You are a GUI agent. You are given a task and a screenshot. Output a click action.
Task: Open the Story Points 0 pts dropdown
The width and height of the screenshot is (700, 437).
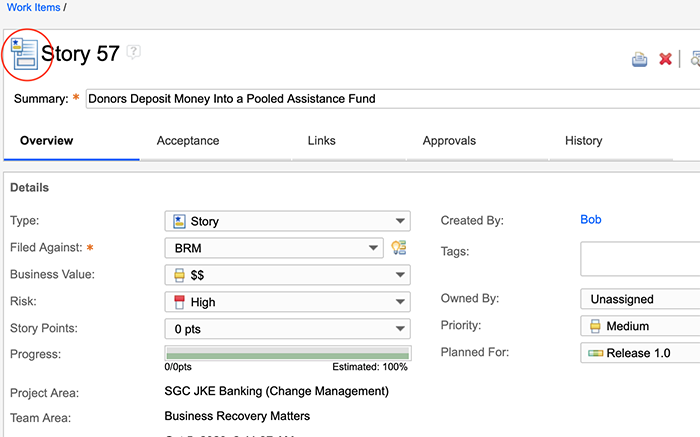[x=287, y=329]
